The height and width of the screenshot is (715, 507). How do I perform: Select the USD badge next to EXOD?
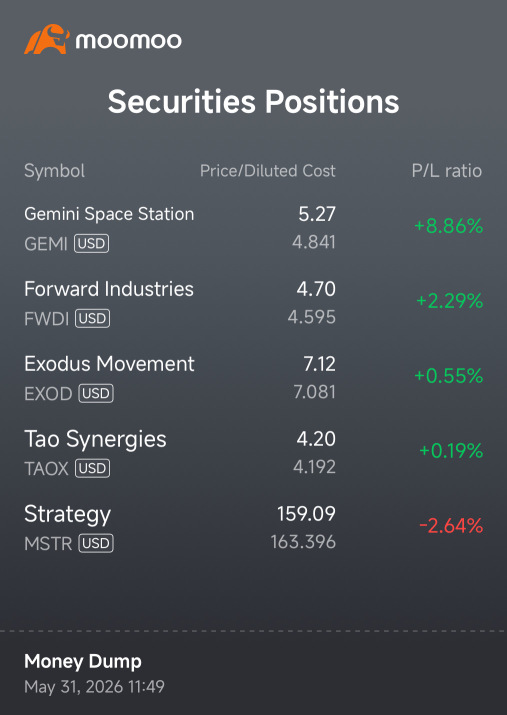(96, 394)
